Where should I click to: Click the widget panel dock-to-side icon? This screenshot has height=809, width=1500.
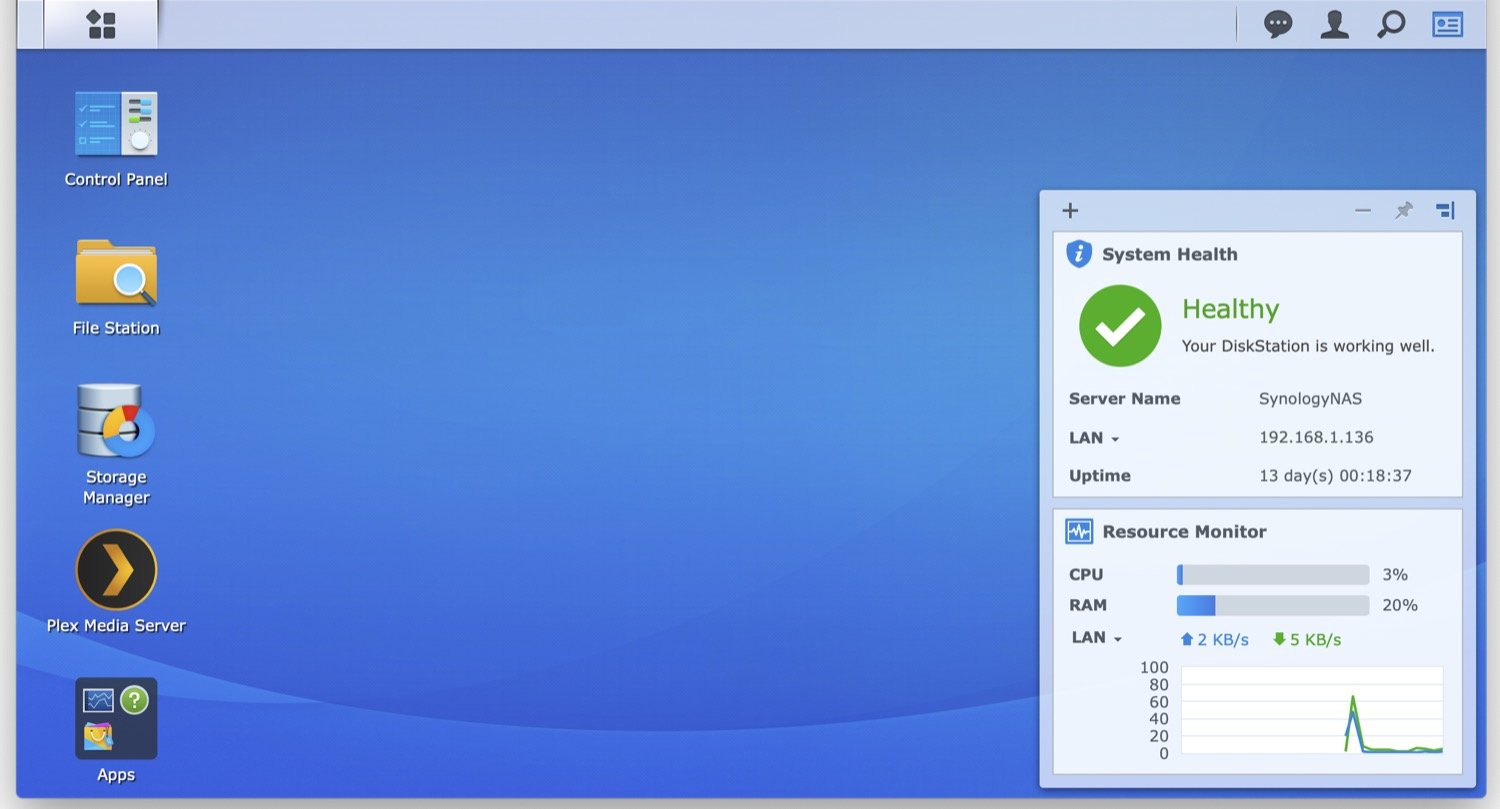click(x=1445, y=210)
